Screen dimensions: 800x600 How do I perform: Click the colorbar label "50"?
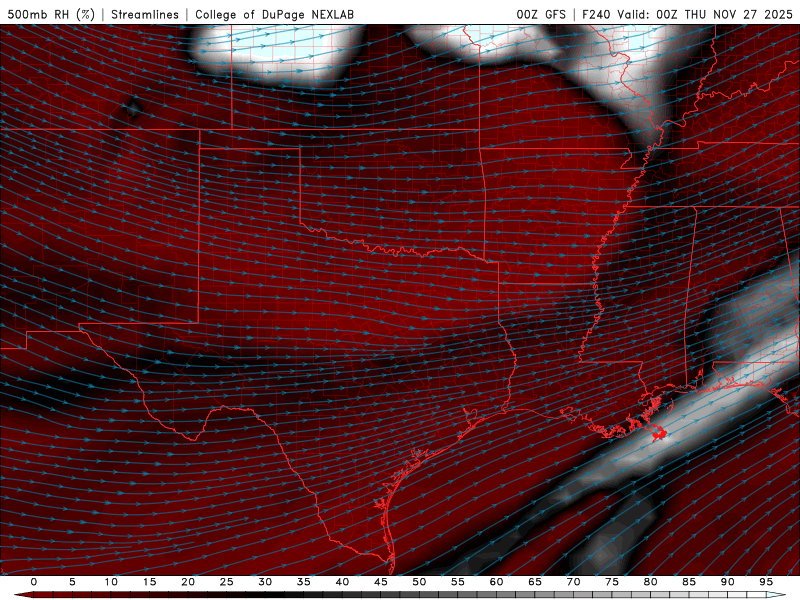pos(419,582)
